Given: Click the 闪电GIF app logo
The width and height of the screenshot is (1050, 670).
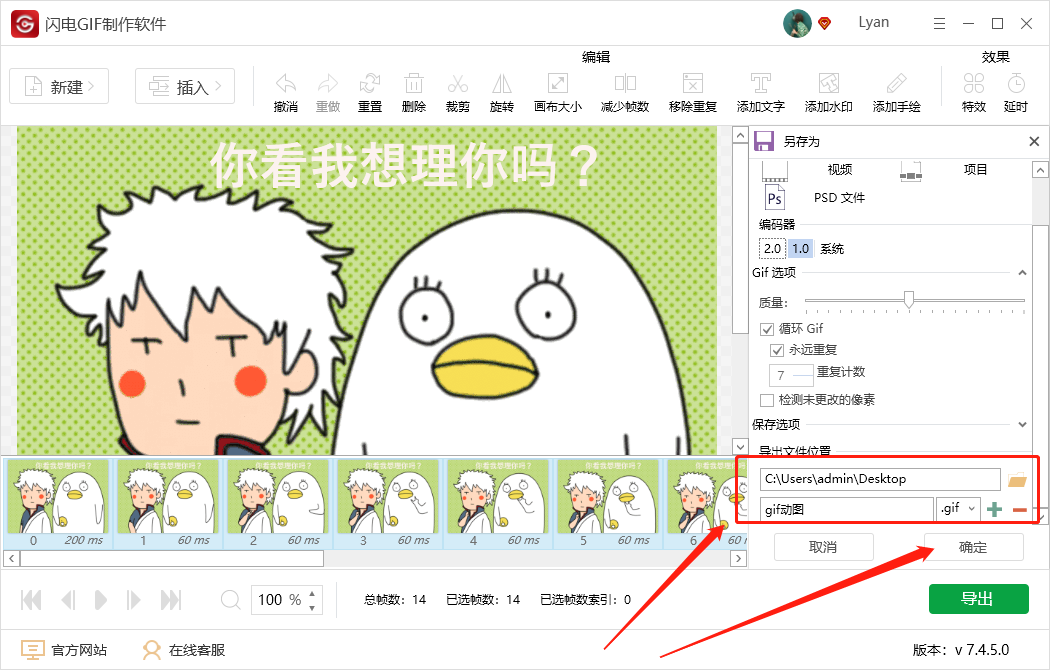Looking at the screenshot, I should pyautogui.click(x=24, y=24).
